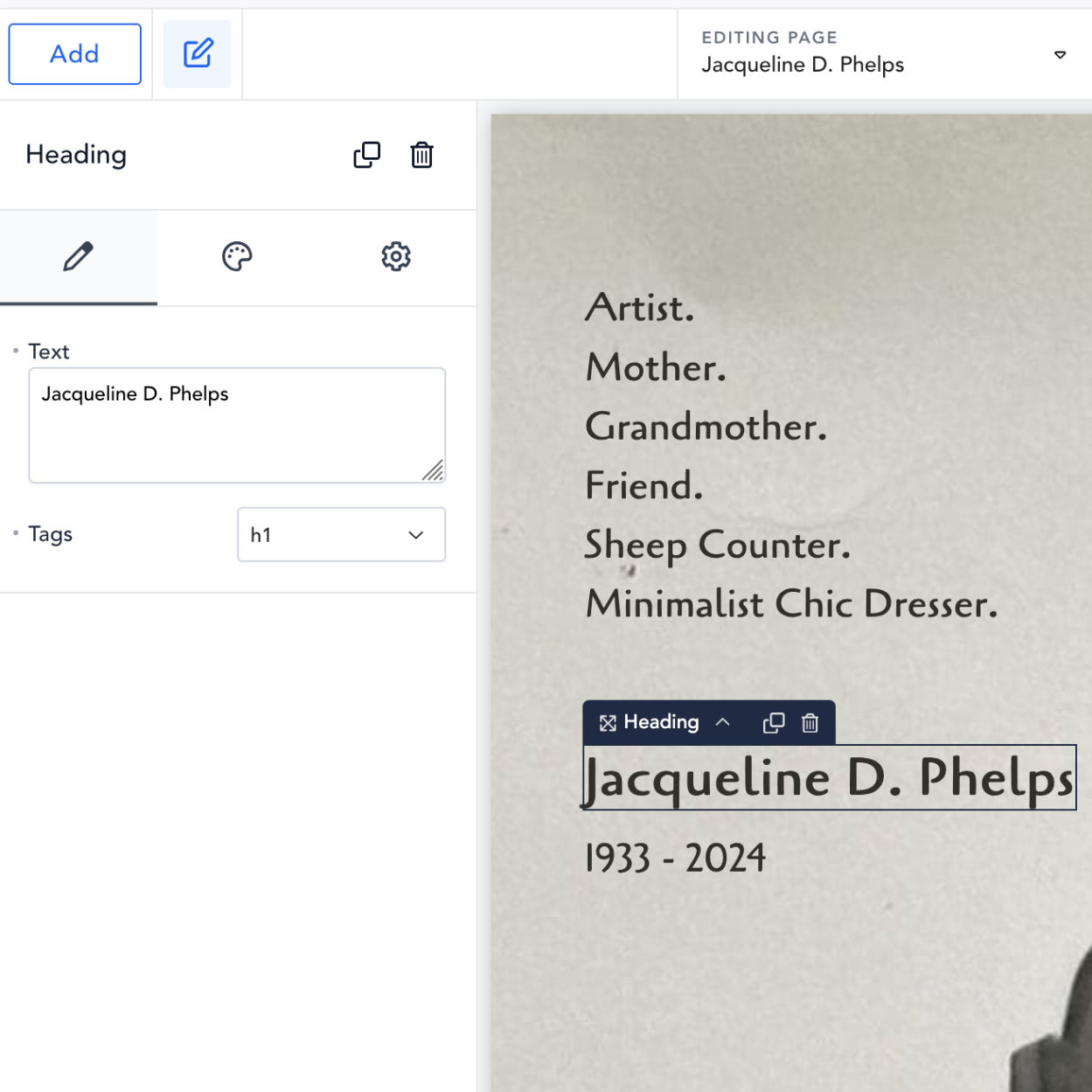
Task: Select the "1933 - 2024" text on the canvas
Action: click(675, 858)
